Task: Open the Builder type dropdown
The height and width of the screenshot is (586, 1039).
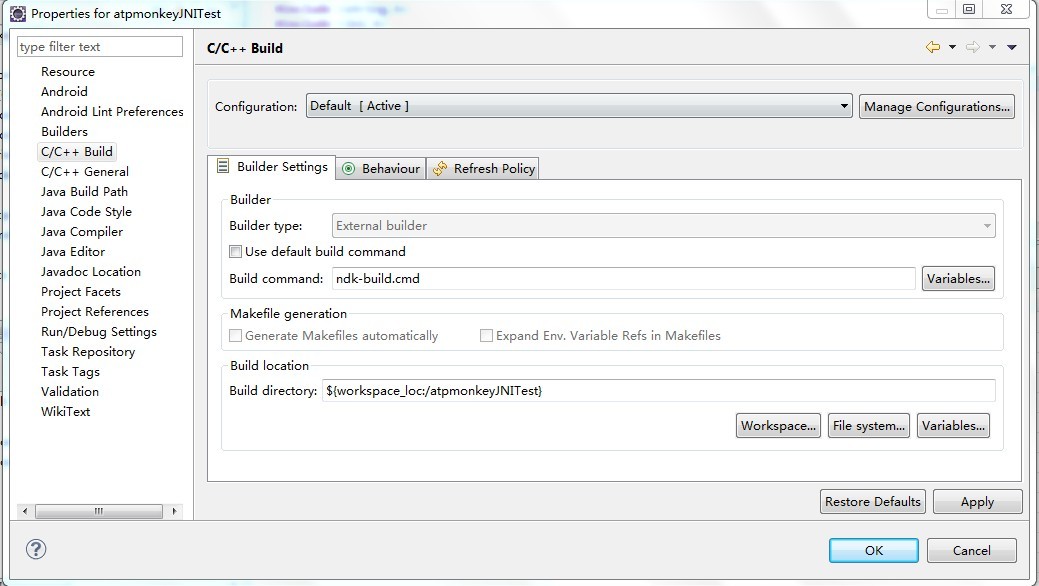Action: [663, 226]
